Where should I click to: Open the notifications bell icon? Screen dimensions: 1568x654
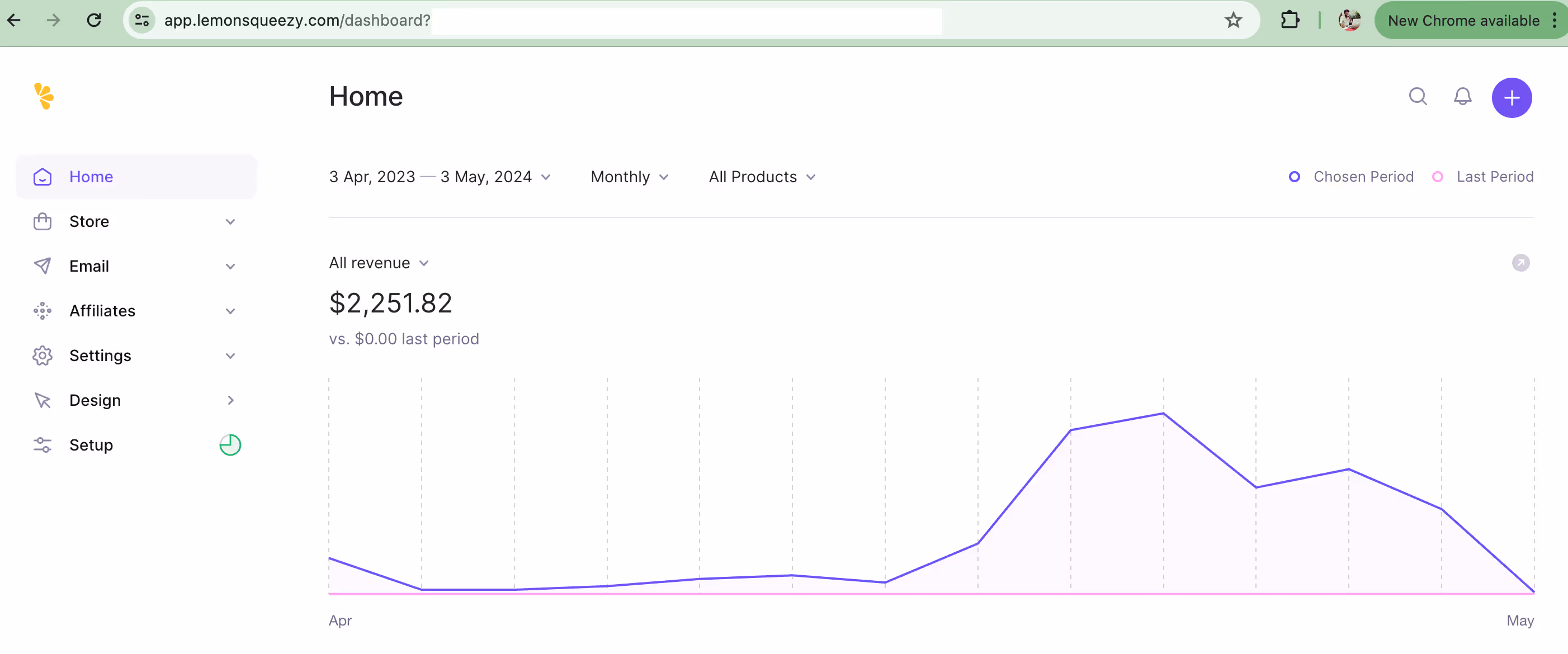pyautogui.click(x=1462, y=97)
